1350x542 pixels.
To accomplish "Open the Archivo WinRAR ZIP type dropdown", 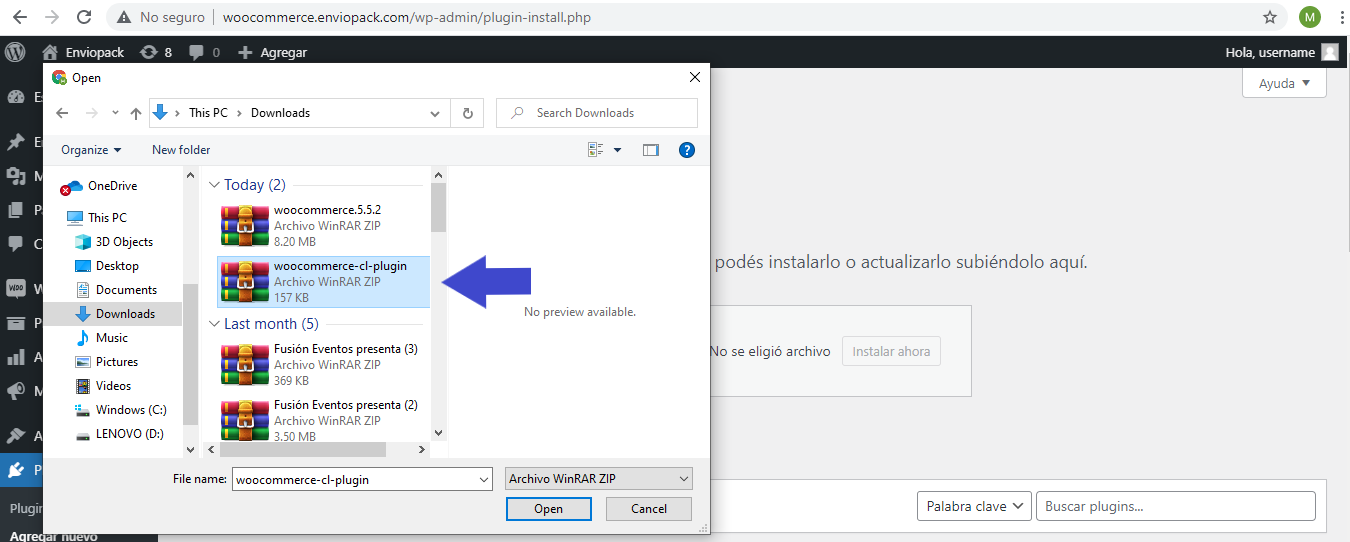I will click(x=599, y=479).
